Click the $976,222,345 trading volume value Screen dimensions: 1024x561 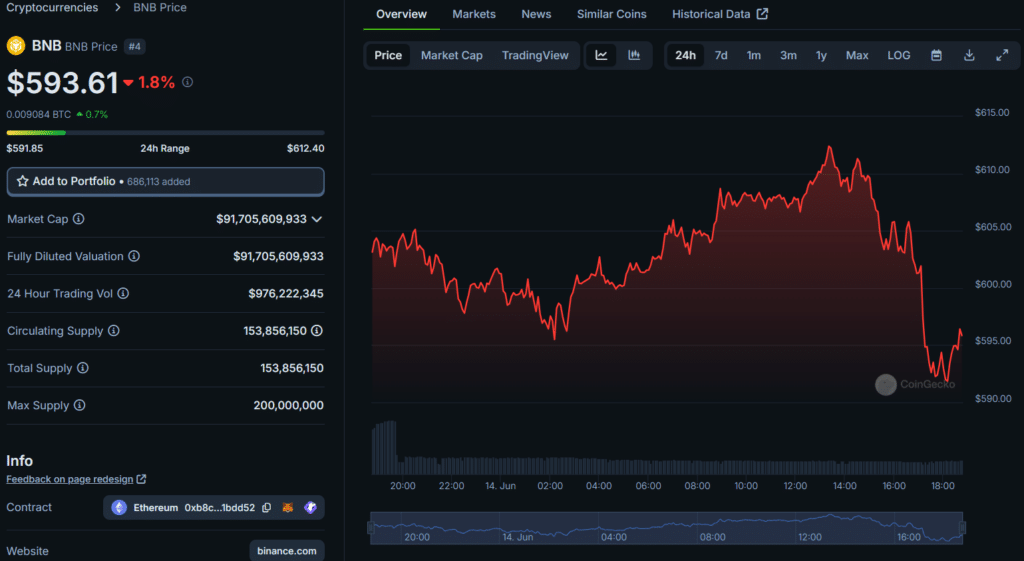click(285, 293)
